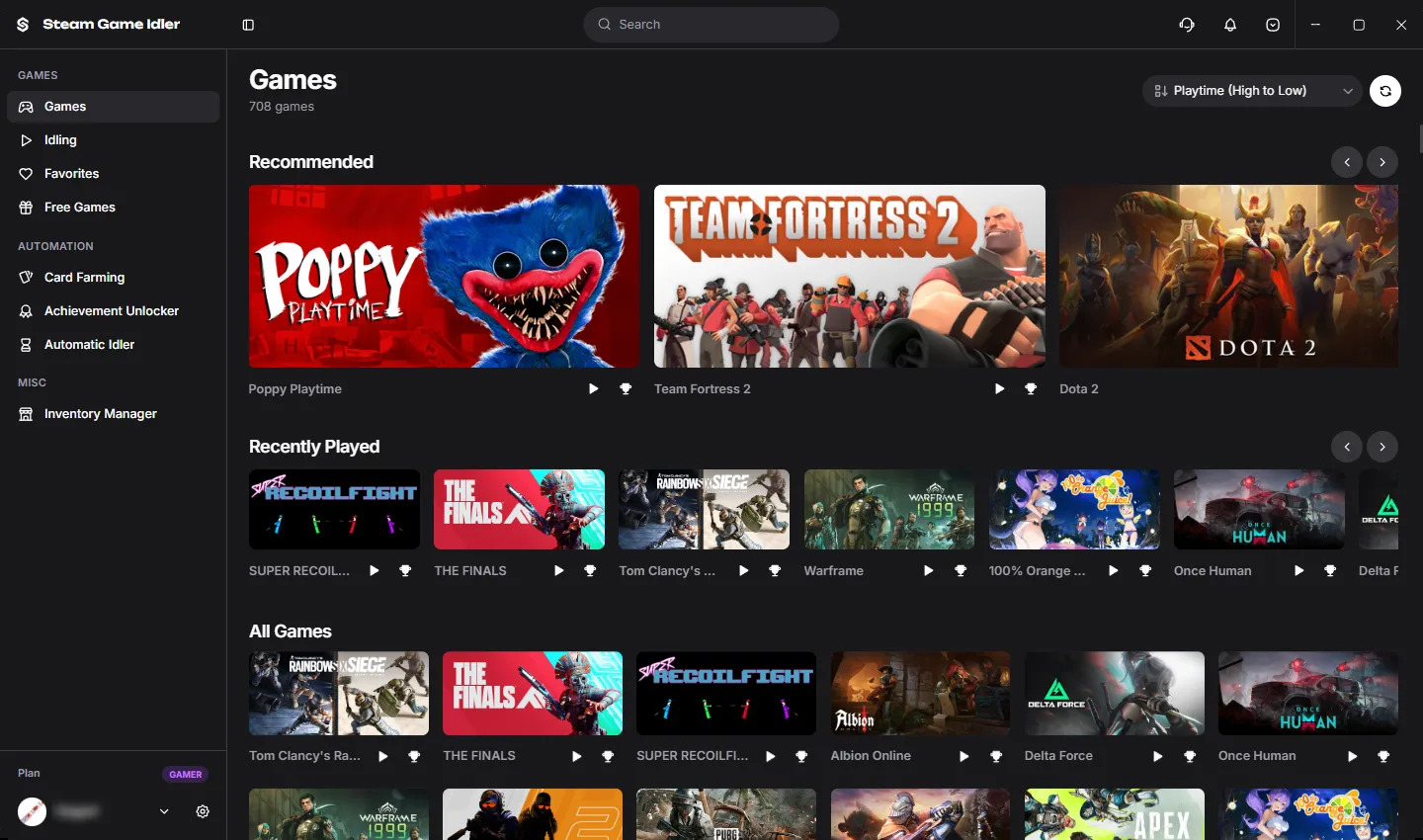Show next Recently Played games

point(1382,447)
